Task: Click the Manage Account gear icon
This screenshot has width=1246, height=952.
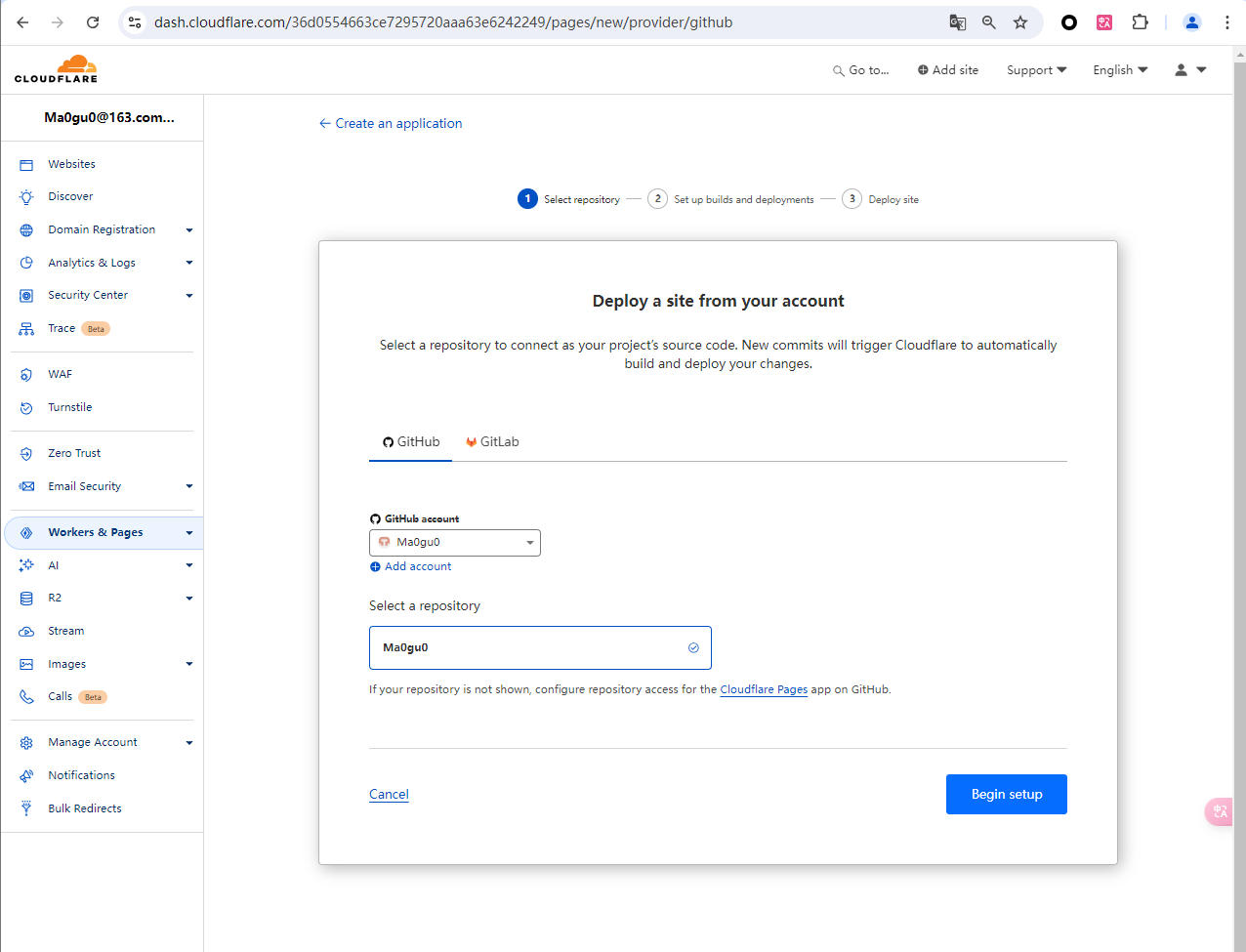Action: tap(26, 743)
